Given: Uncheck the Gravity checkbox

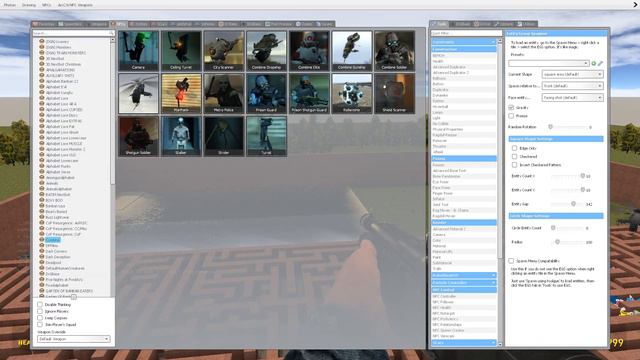Looking at the screenshot, I should pos(511,107).
